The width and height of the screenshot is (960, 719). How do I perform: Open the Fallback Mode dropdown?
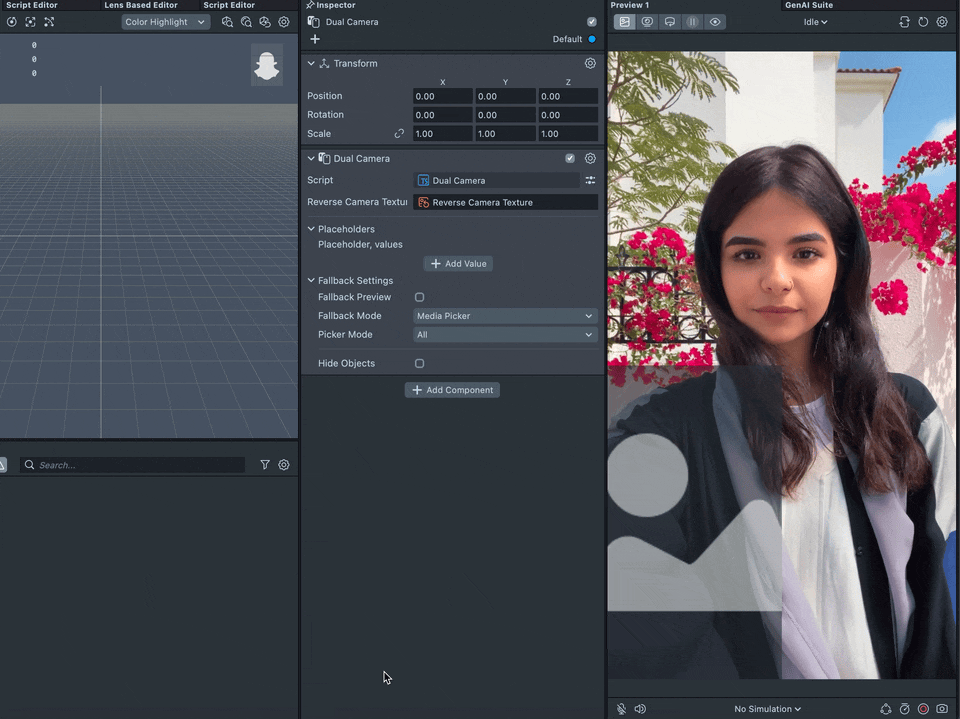pos(505,316)
